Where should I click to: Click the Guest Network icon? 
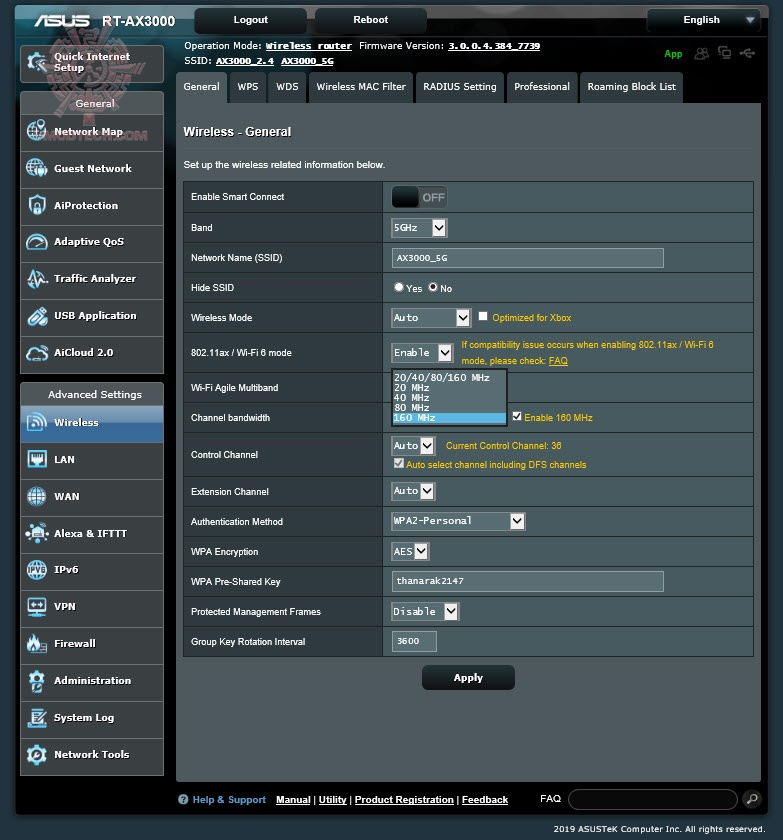pos(37,168)
